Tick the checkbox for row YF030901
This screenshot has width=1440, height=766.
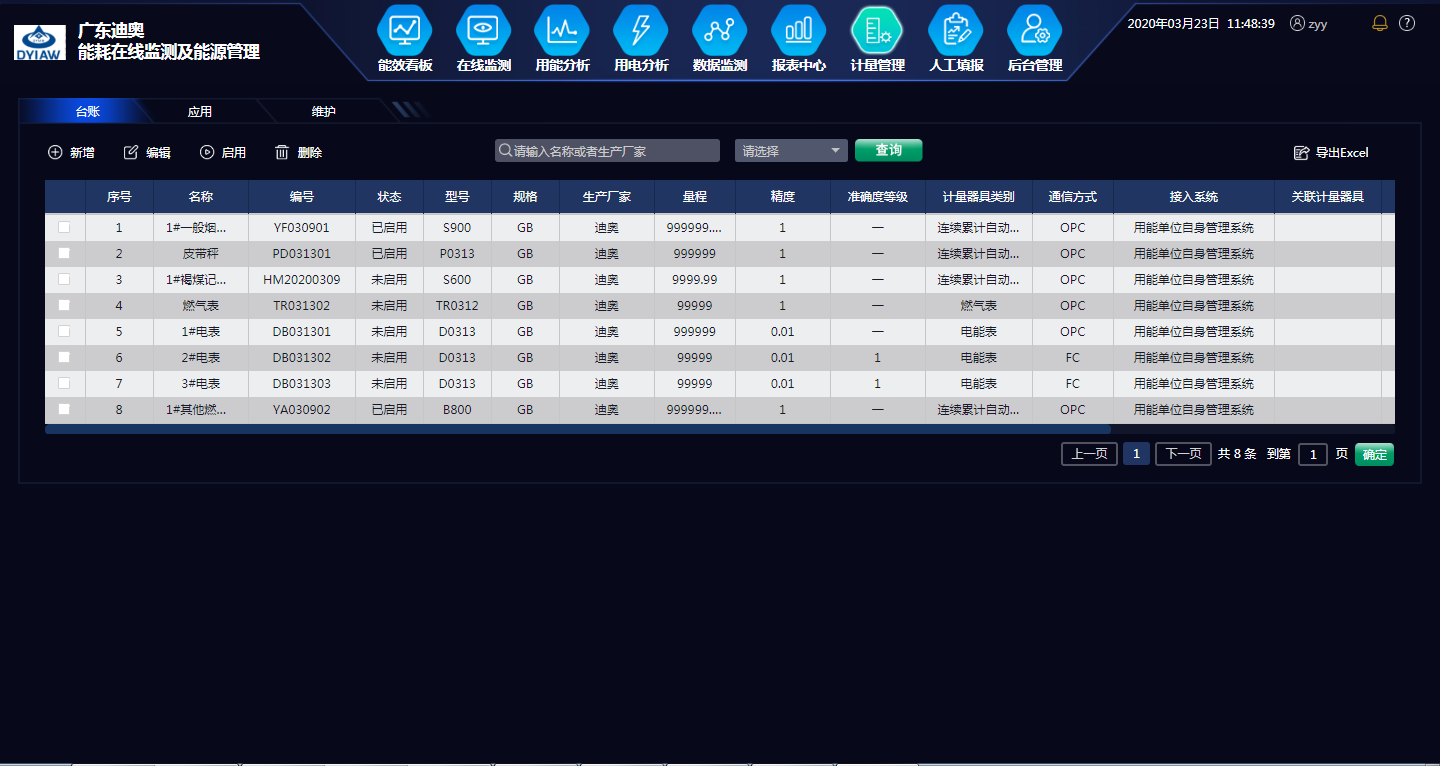click(x=64, y=227)
